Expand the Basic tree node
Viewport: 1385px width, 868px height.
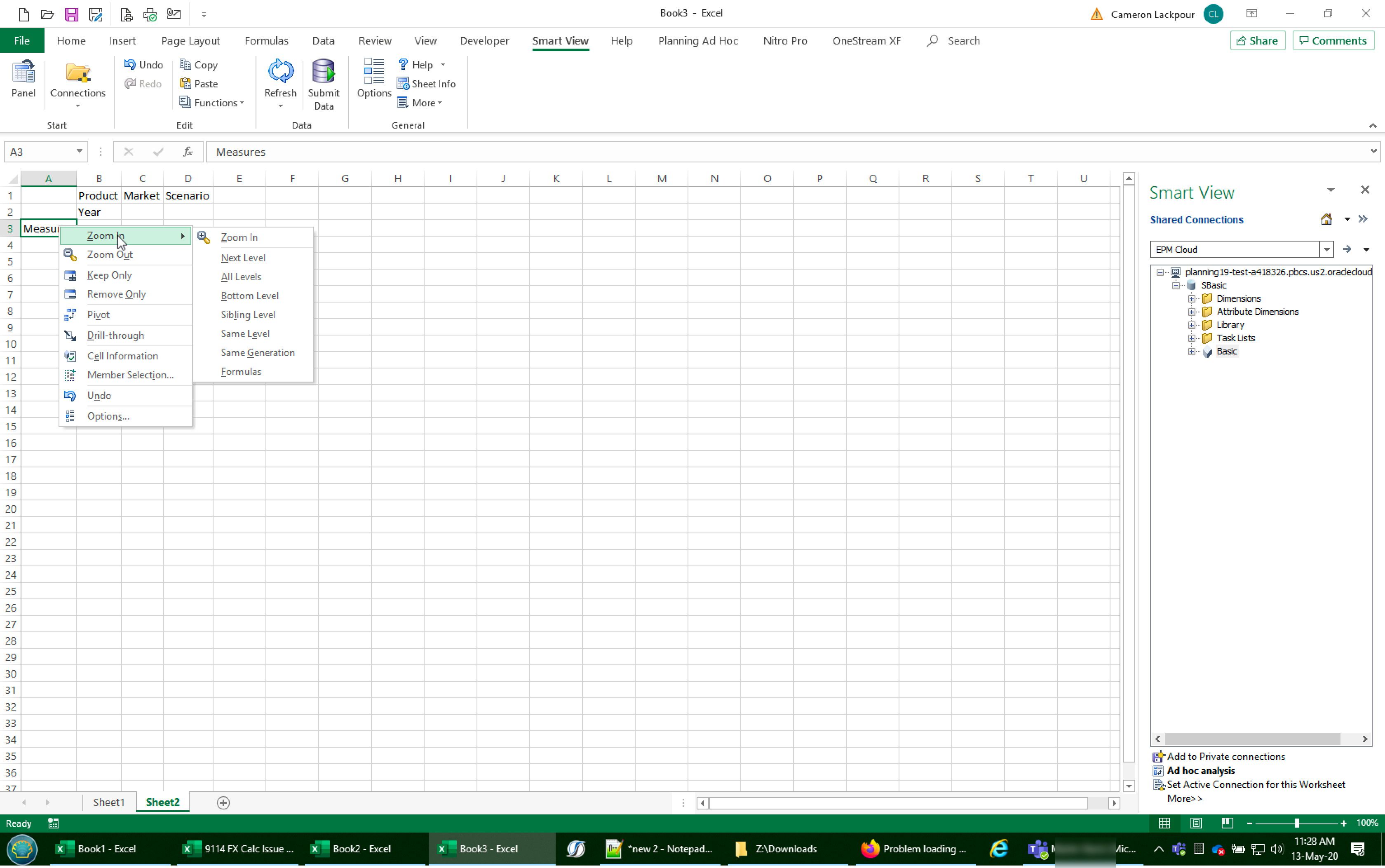(1193, 351)
